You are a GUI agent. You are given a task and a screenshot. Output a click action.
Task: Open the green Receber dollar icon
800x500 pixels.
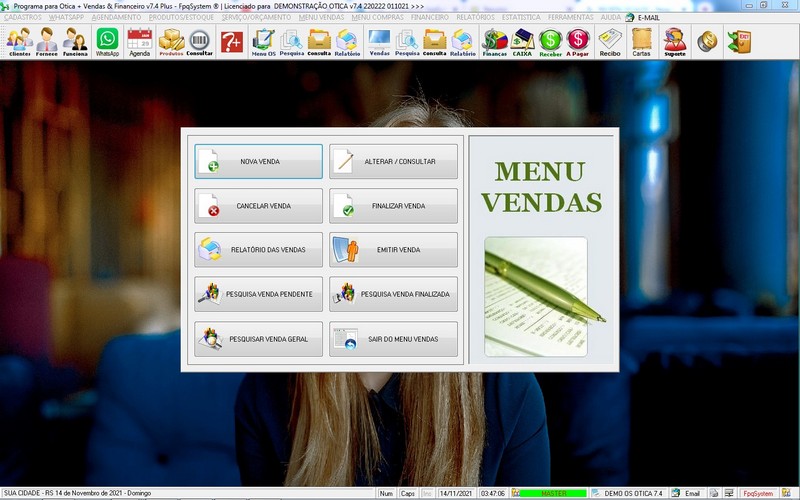coord(551,42)
